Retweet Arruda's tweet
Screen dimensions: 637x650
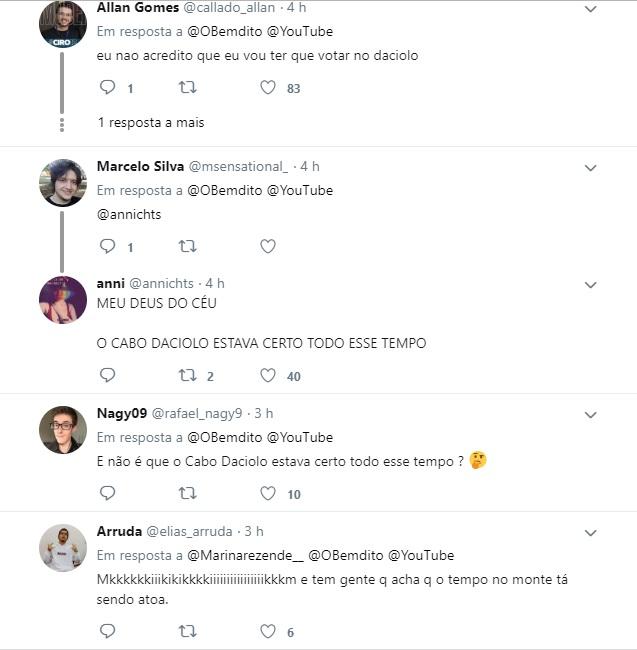[187, 631]
